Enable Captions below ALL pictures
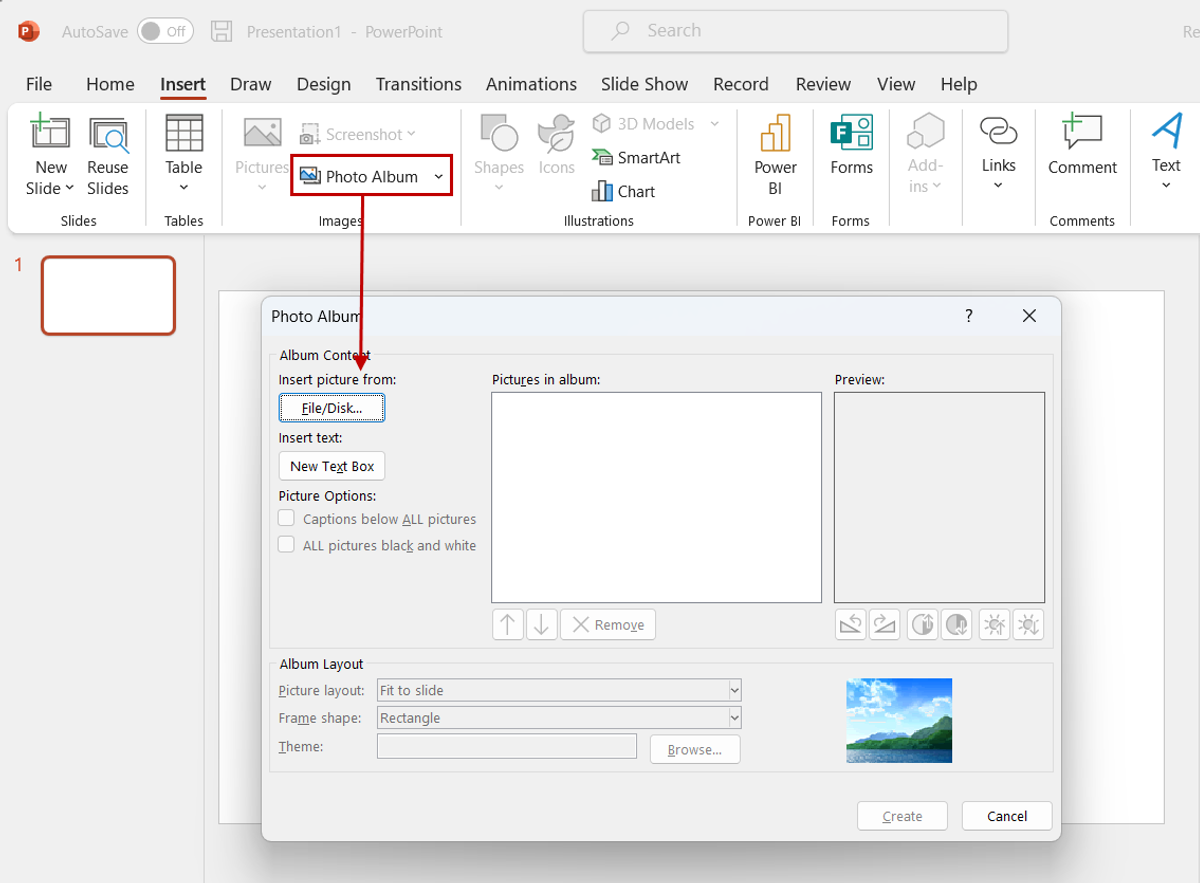 coord(286,518)
